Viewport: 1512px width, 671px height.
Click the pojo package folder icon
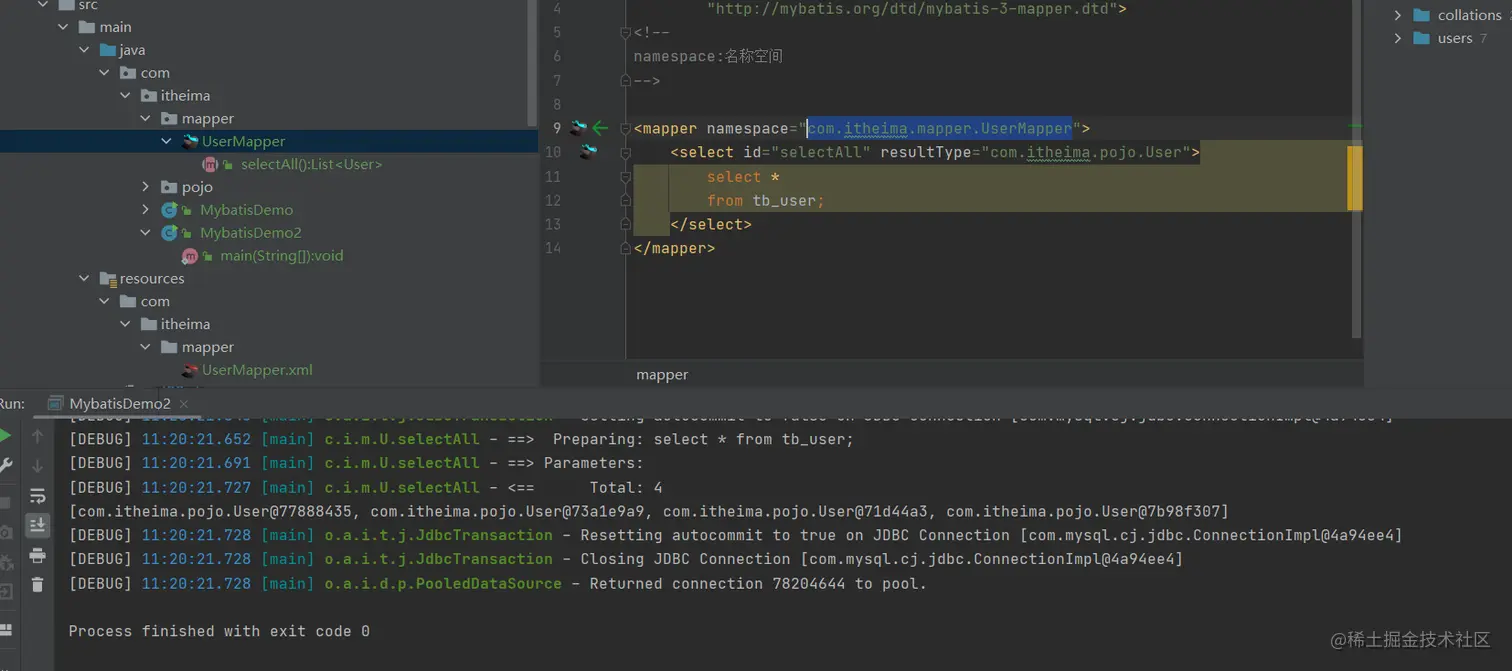coord(169,187)
